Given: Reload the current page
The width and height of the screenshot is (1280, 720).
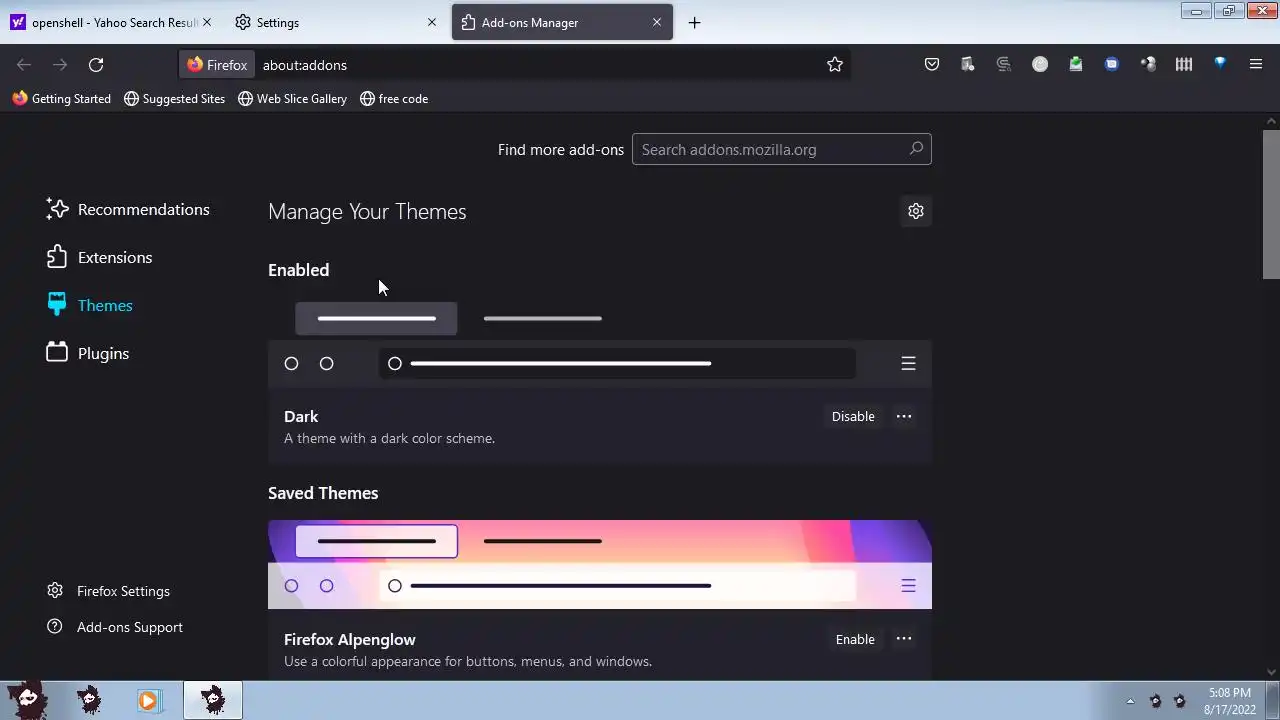Looking at the screenshot, I should click(x=96, y=65).
